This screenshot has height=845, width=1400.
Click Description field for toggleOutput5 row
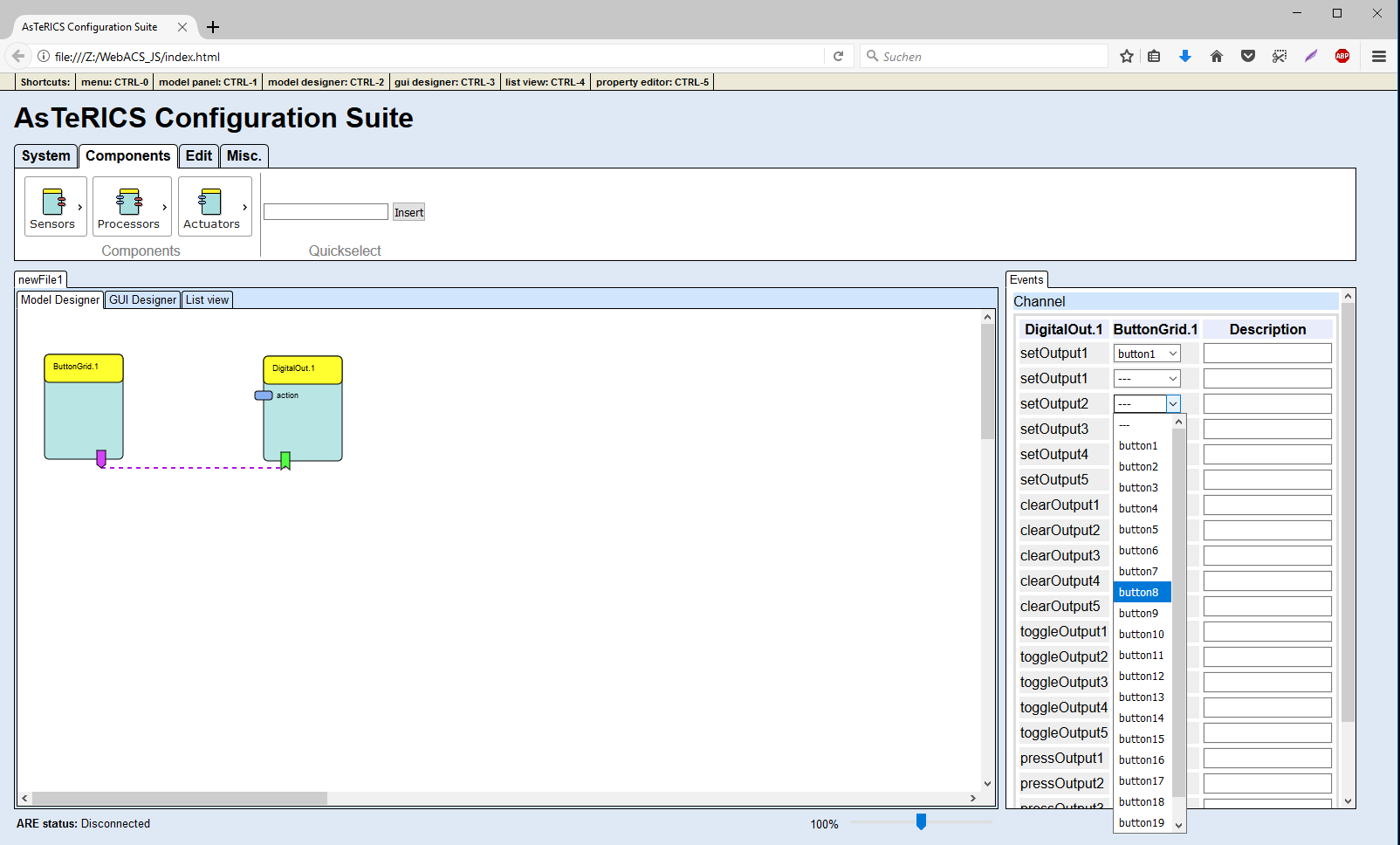(1267, 733)
